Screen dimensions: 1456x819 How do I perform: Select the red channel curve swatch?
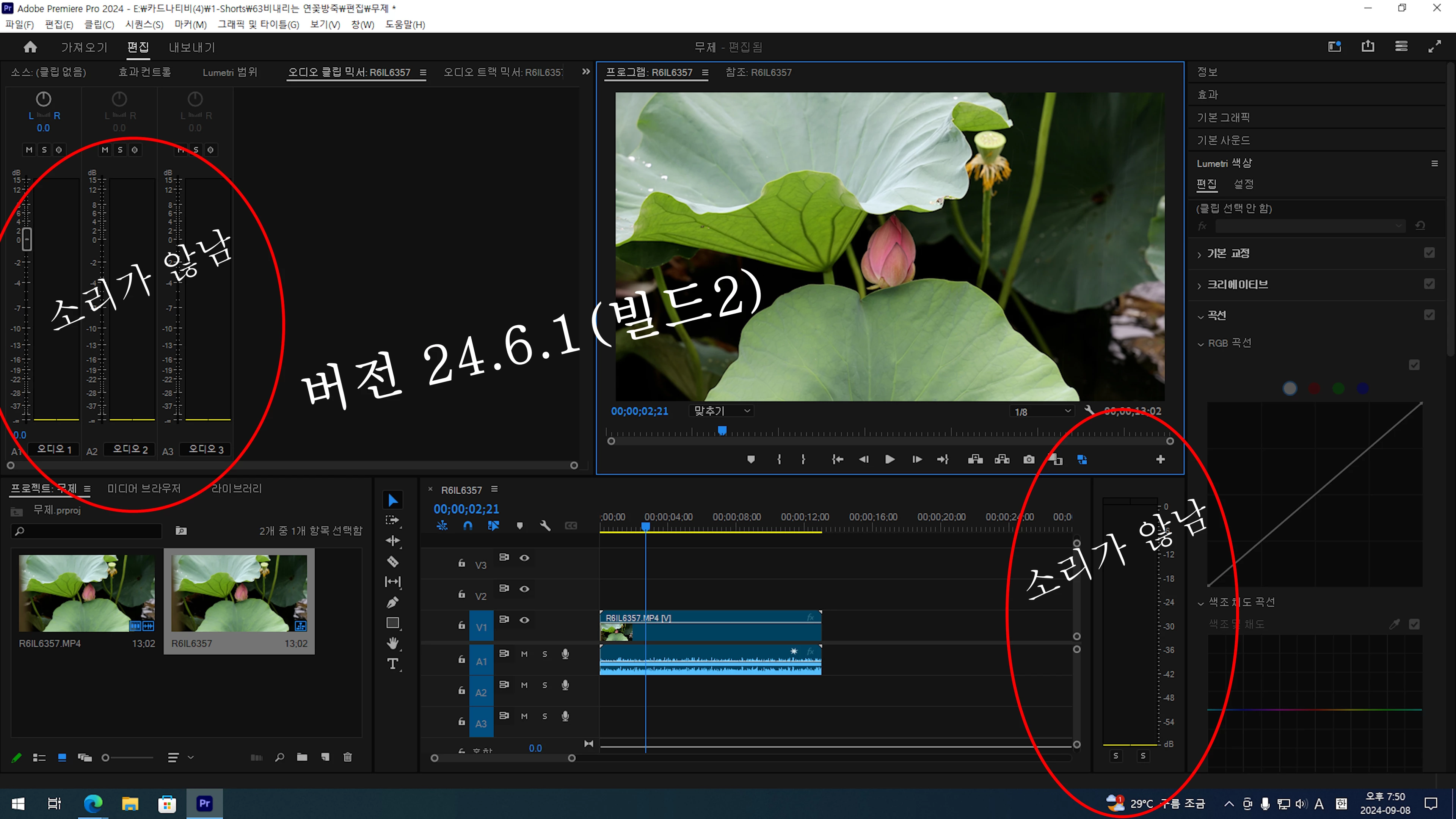(x=1314, y=388)
